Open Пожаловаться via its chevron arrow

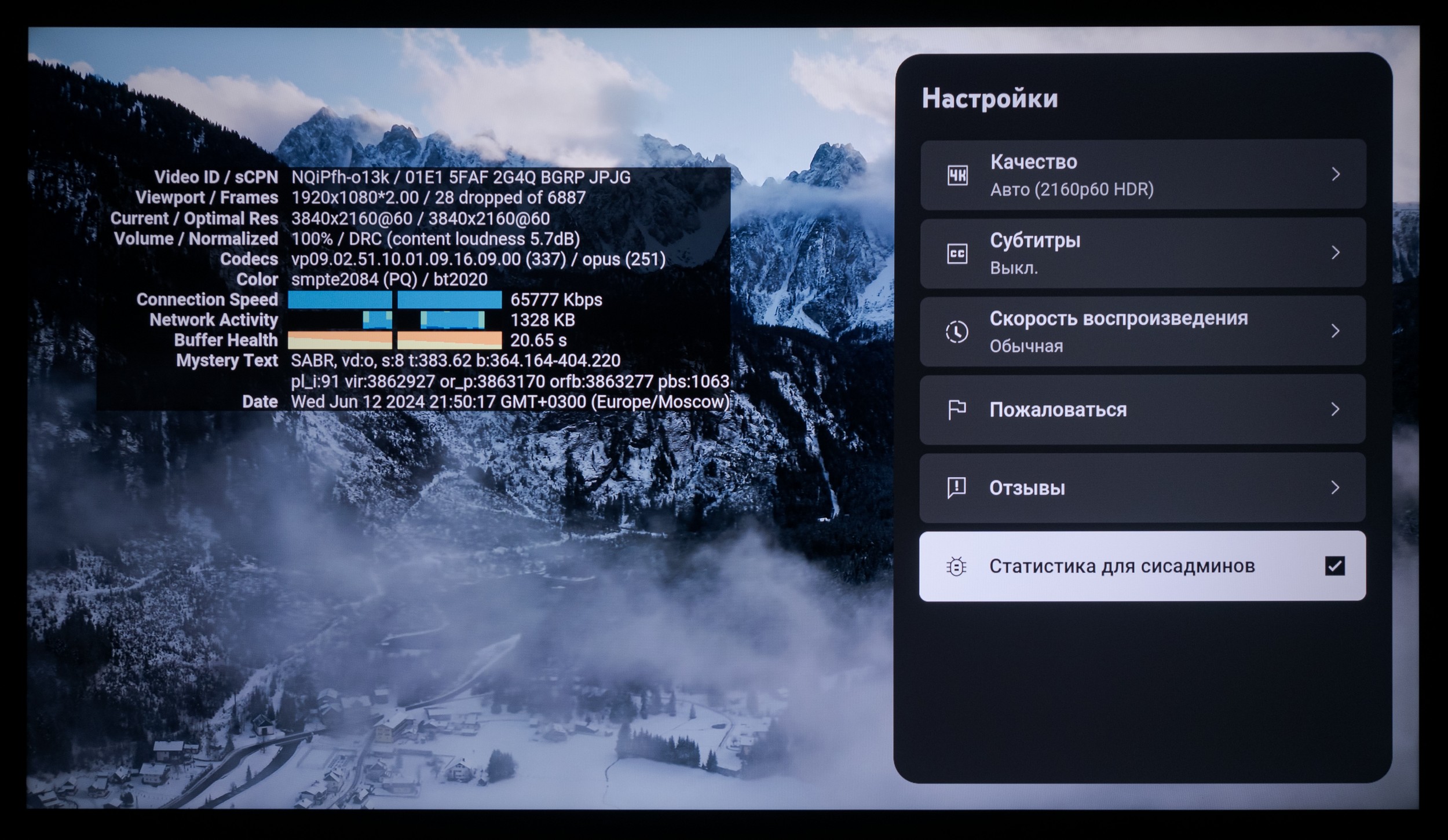coord(1336,409)
